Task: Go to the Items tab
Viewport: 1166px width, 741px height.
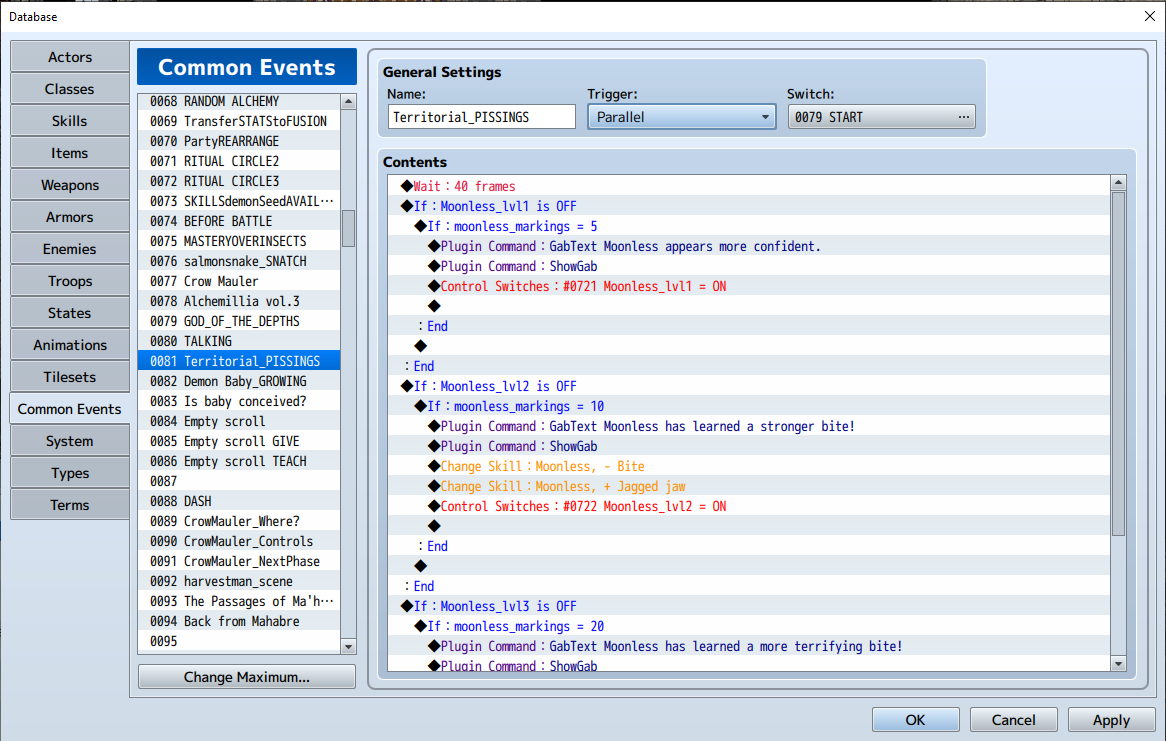Action: pos(70,153)
